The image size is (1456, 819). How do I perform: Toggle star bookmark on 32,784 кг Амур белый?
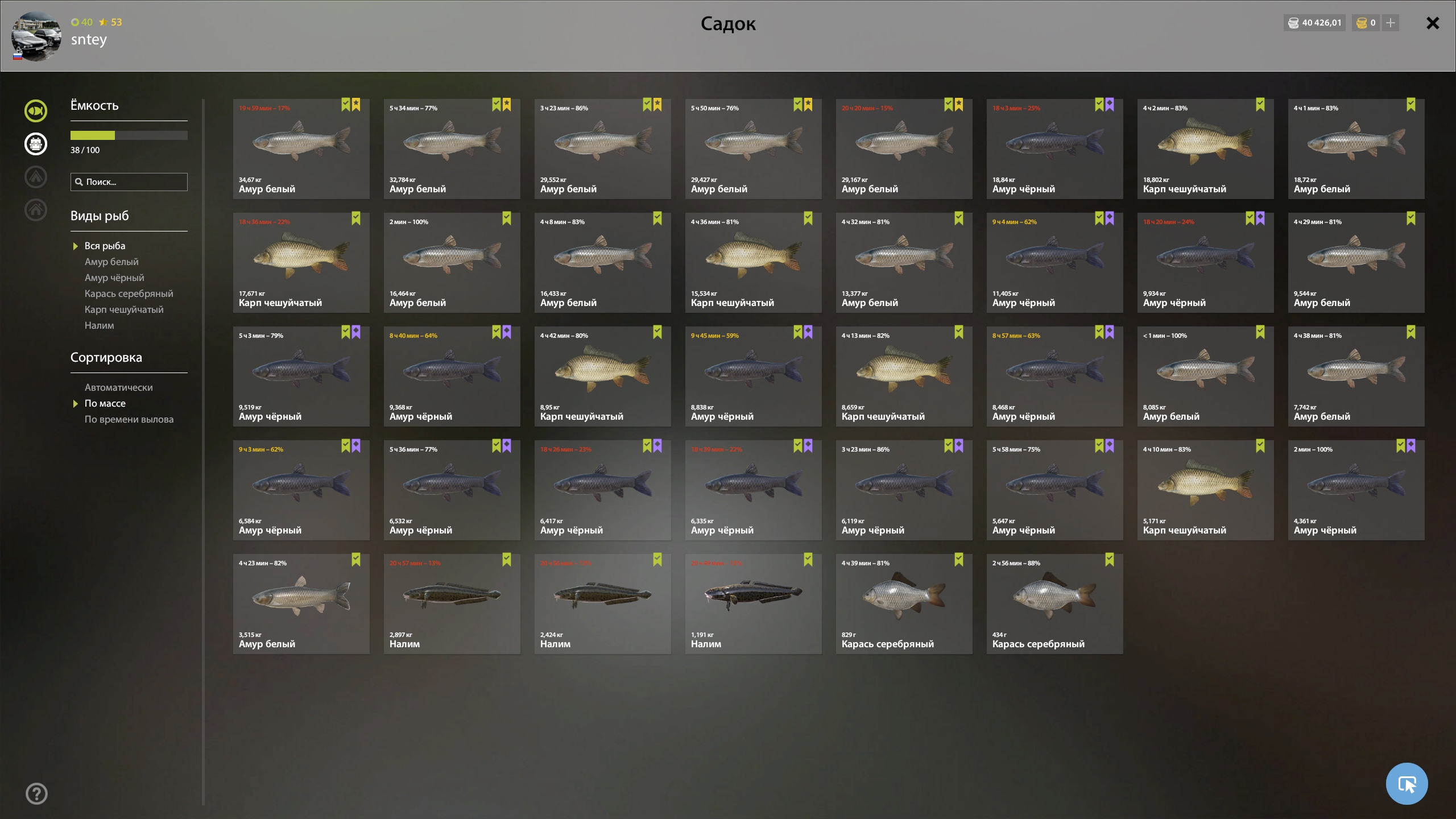point(507,105)
